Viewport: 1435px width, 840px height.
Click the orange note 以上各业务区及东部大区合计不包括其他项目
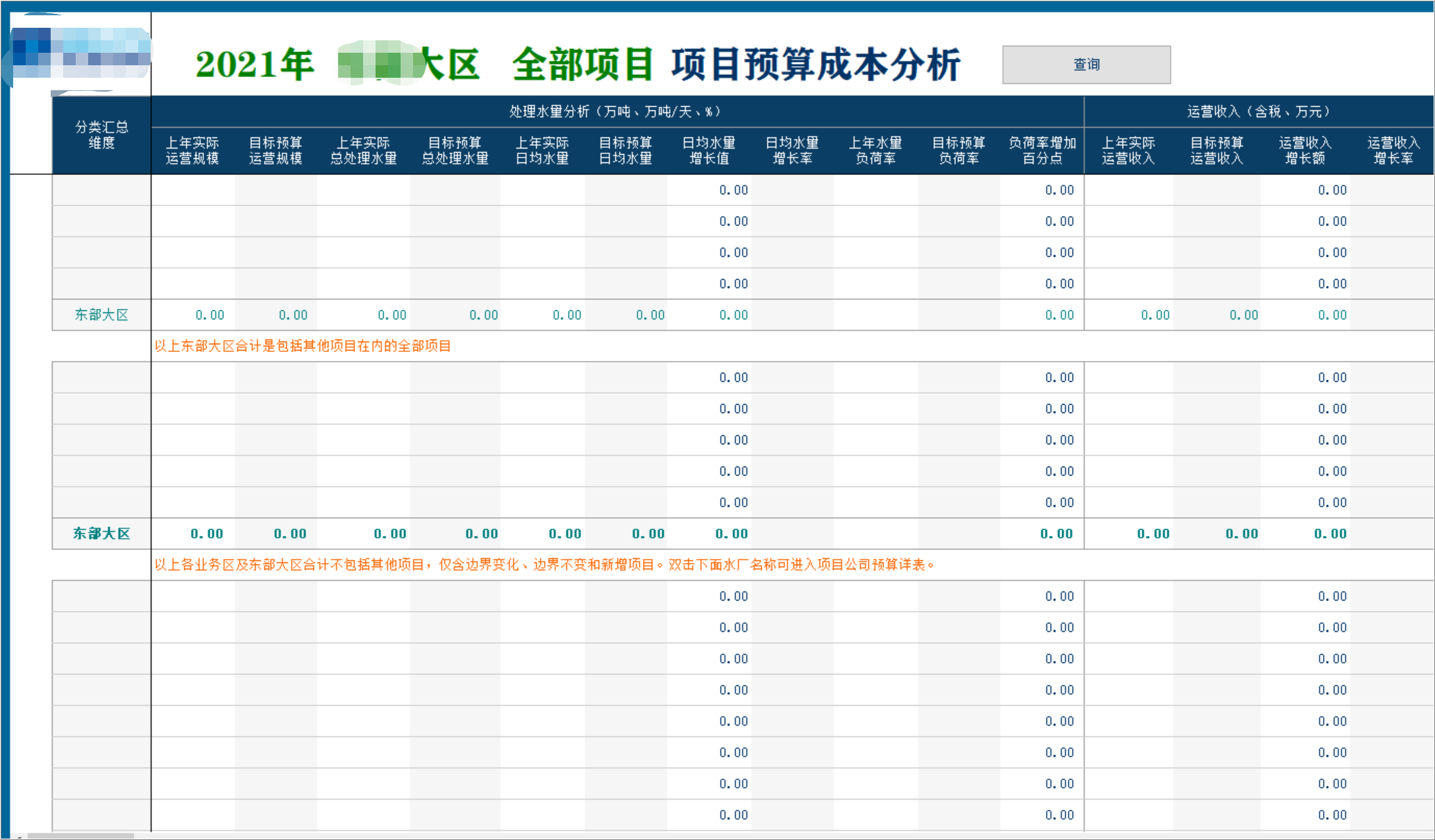coord(544,565)
